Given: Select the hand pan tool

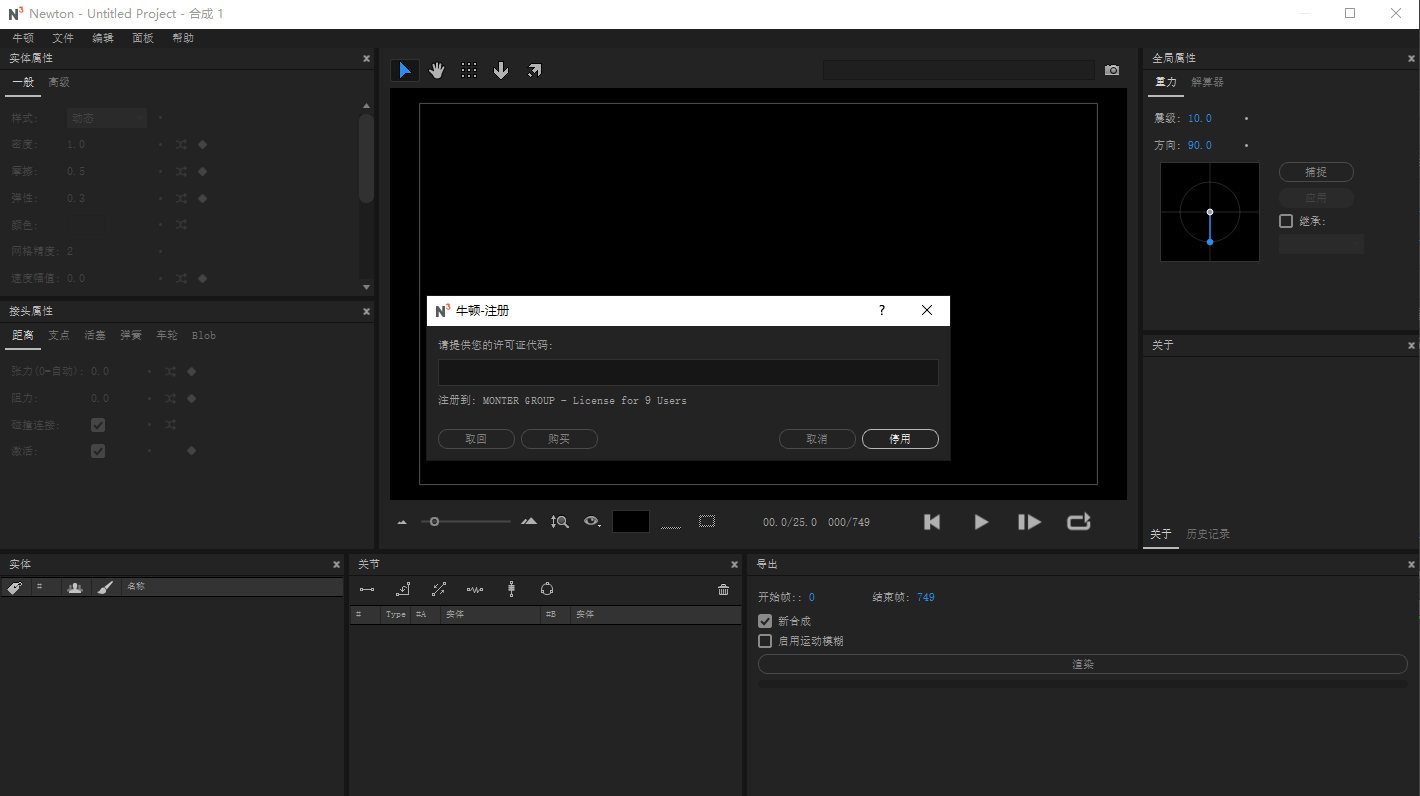Looking at the screenshot, I should [437, 70].
